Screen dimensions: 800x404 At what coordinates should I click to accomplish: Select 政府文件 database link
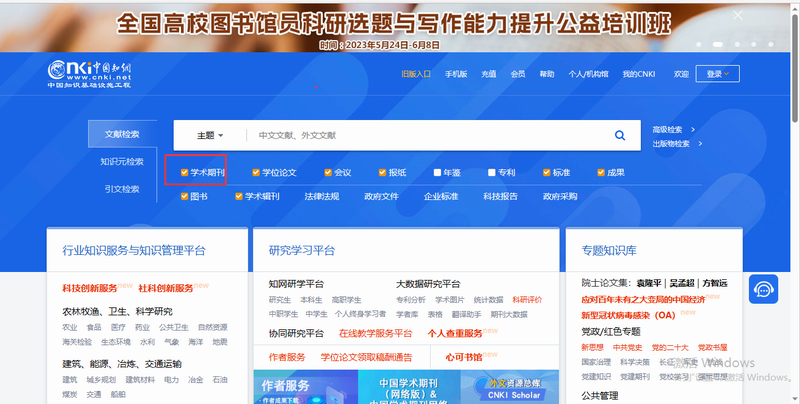click(x=381, y=196)
